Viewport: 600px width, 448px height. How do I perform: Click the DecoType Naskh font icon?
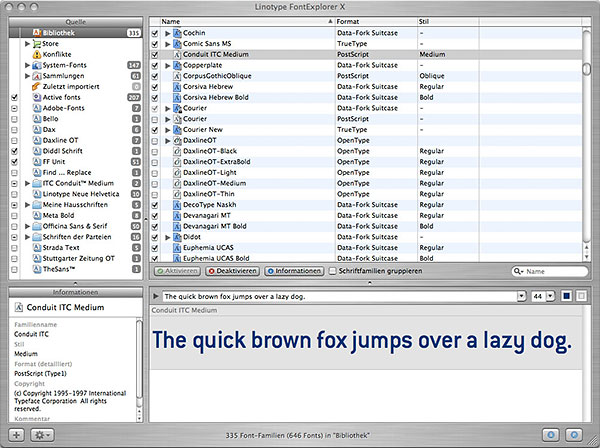pos(177,205)
